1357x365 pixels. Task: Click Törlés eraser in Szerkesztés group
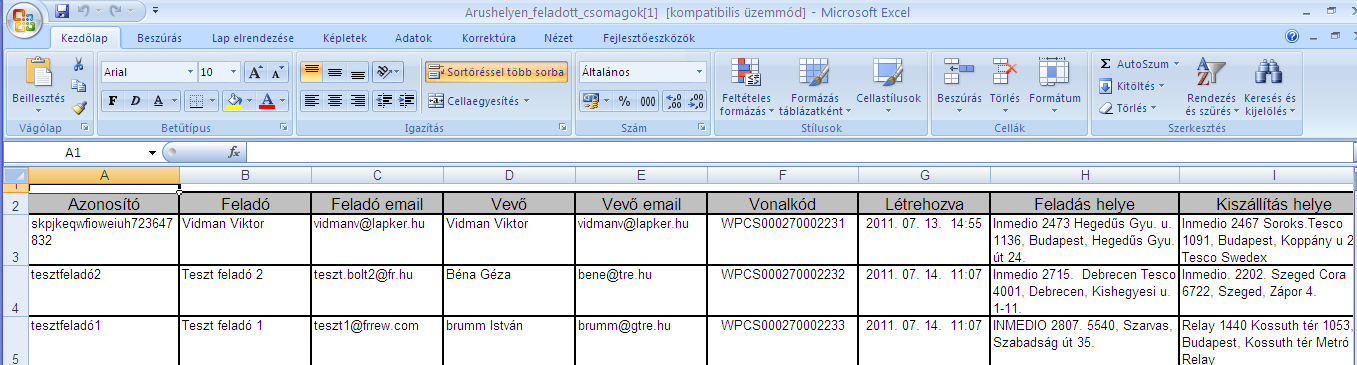[x=1127, y=108]
